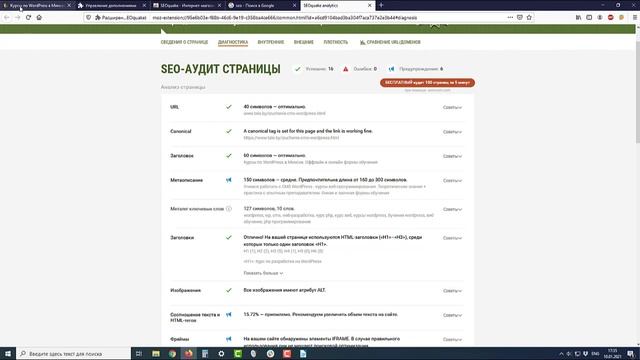Open the Плотность tab
640x360 pixels.
point(336,42)
